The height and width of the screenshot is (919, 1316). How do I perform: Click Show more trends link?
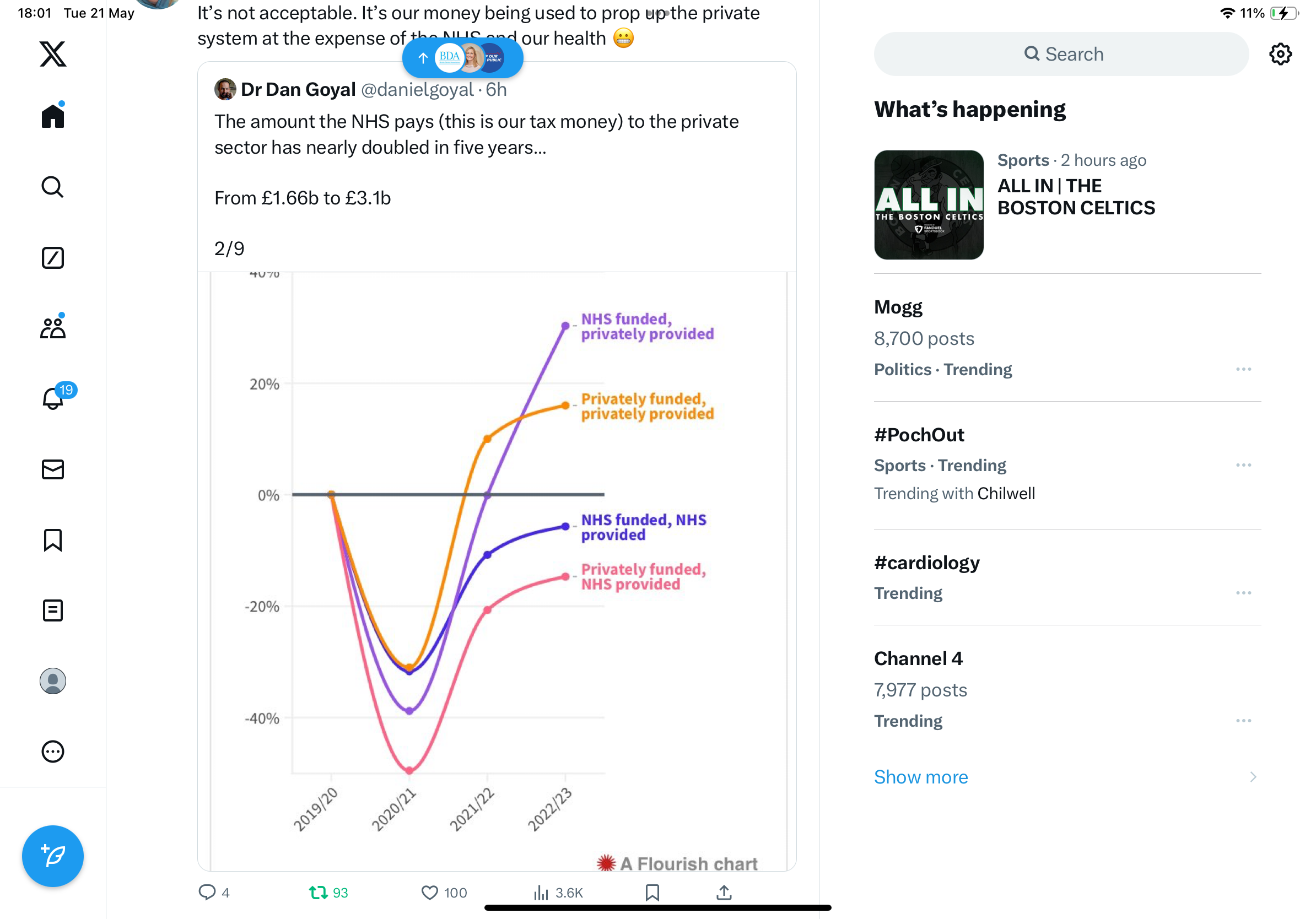click(920, 777)
